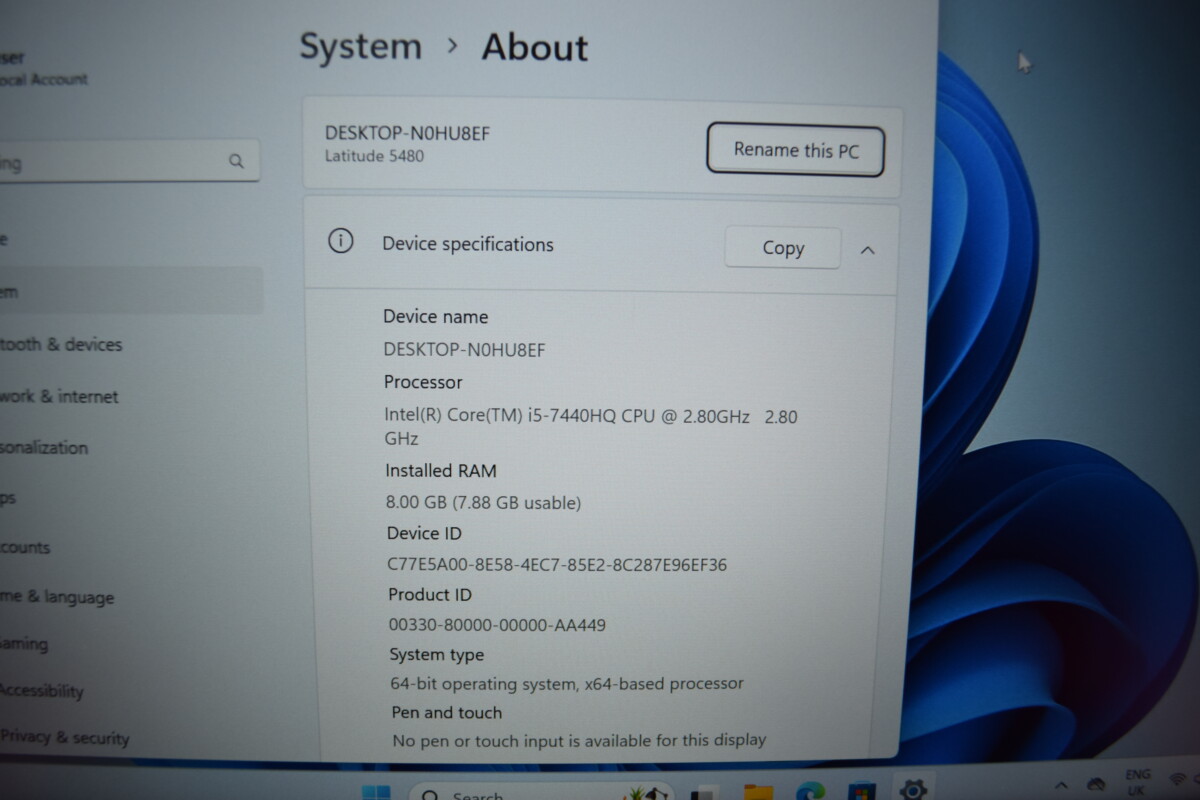This screenshot has width=1200, height=800.
Task: Open Accessibility settings category
Action: (x=42, y=690)
